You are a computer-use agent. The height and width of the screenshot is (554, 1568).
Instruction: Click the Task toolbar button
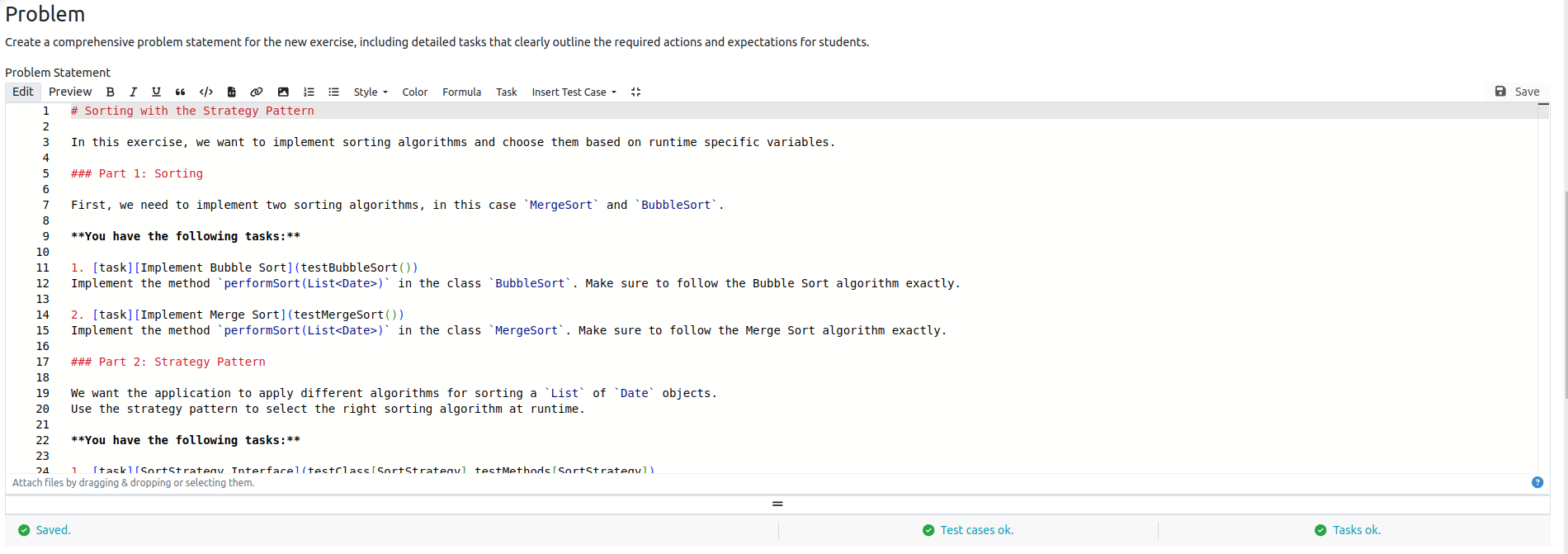click(x=506, y=92)
